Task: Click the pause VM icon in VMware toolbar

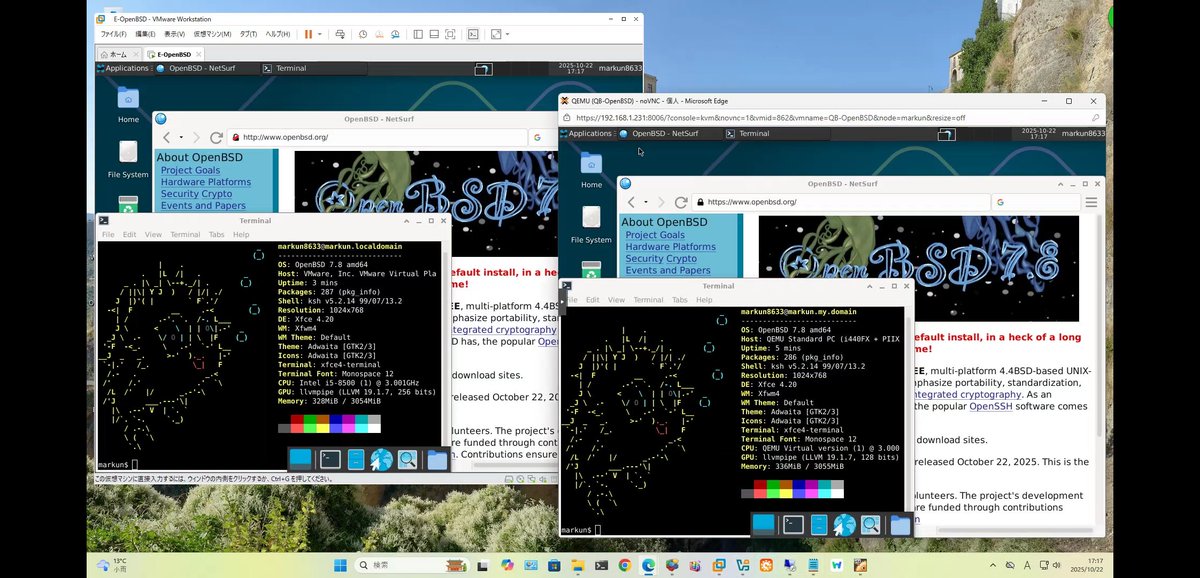Action: pos(308,34)
